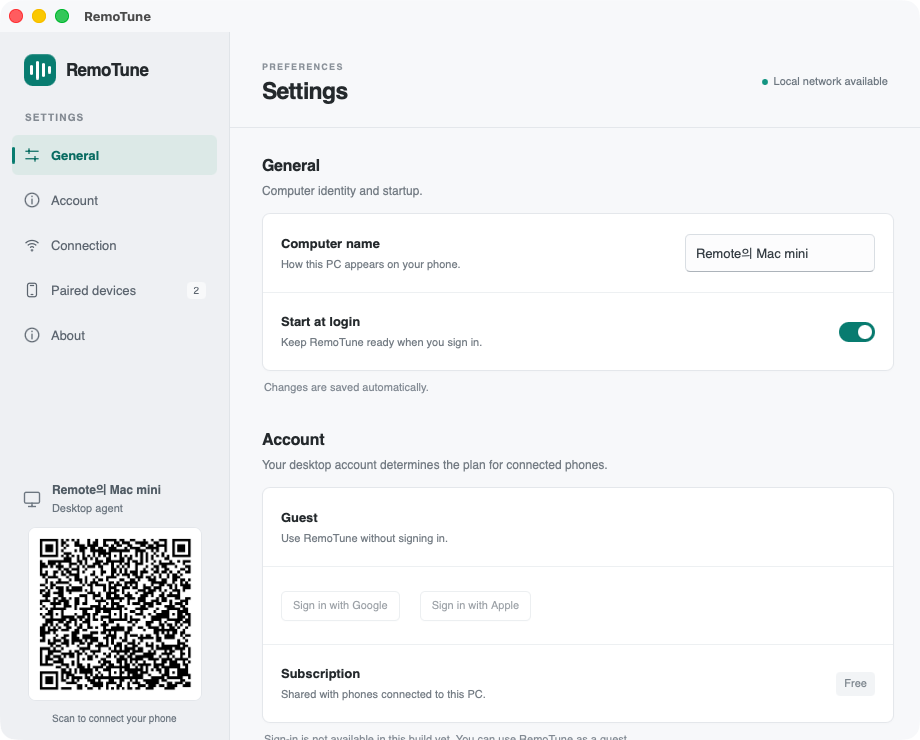This screenshot has height=740, width=920.
Task: Click the Account info icon in sidebar
Action: pyautogui.click(x=32, y=200)
